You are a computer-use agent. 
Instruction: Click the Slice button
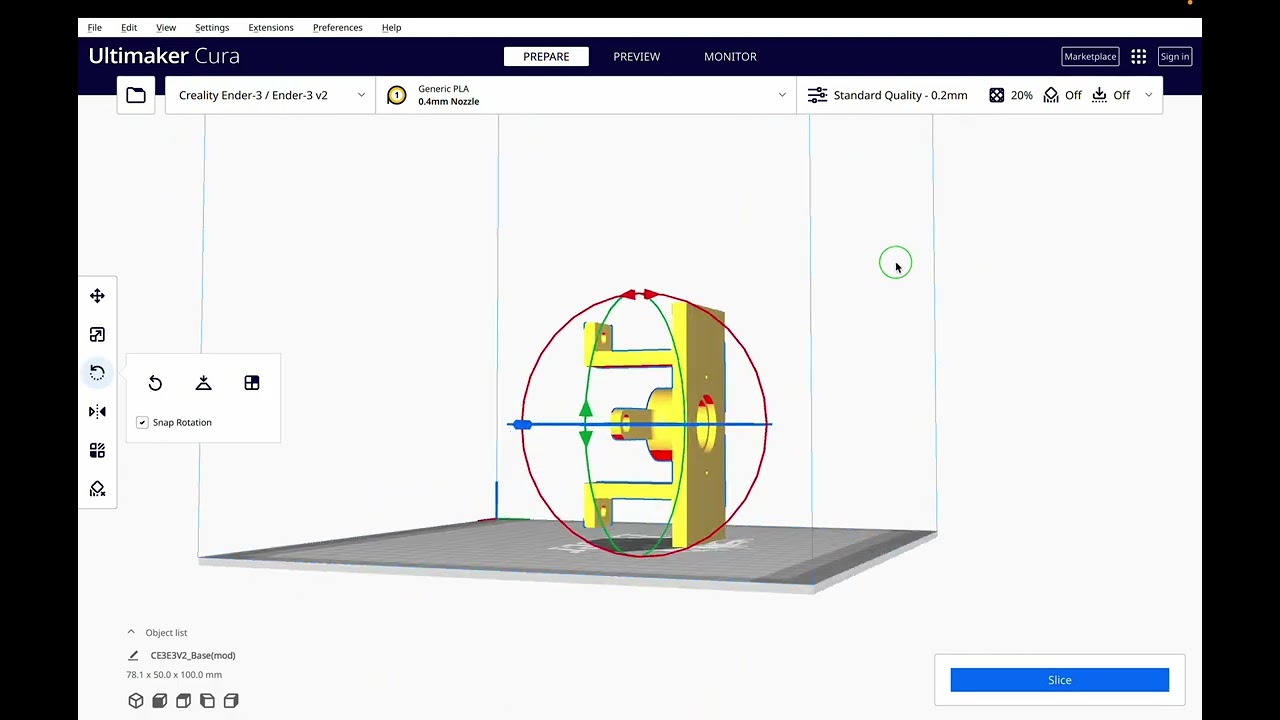click(x=1059, y=680)
